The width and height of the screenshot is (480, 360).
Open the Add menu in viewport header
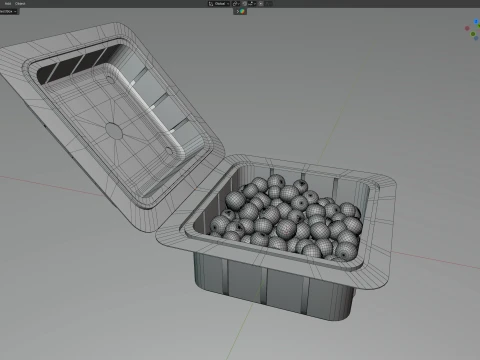(x=8, y=4)
